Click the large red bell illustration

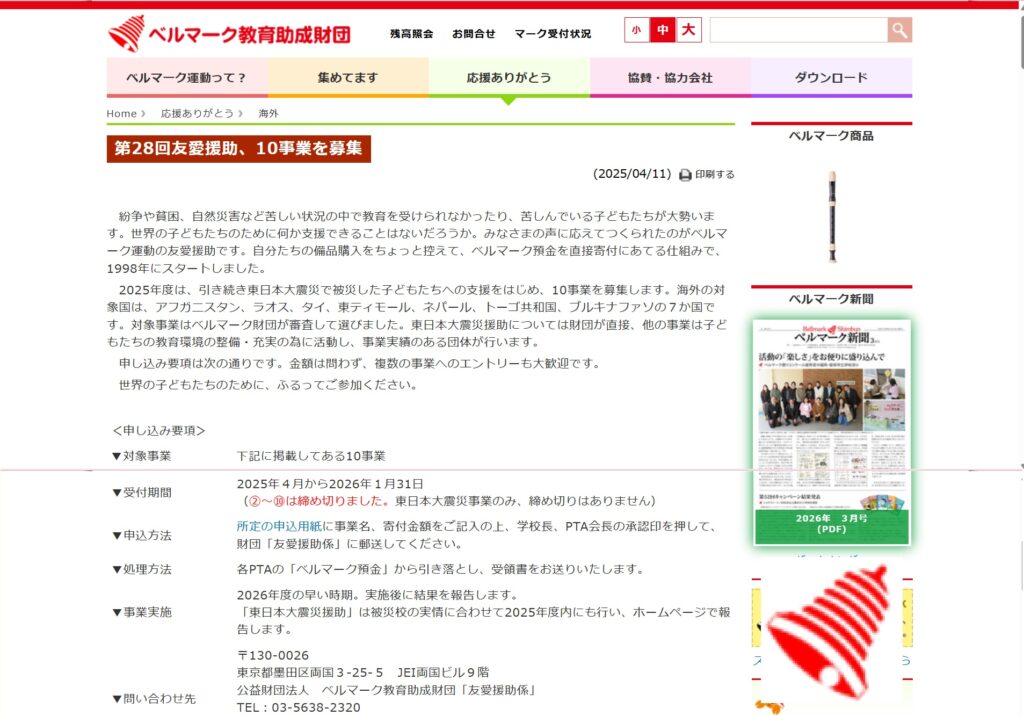830,633
